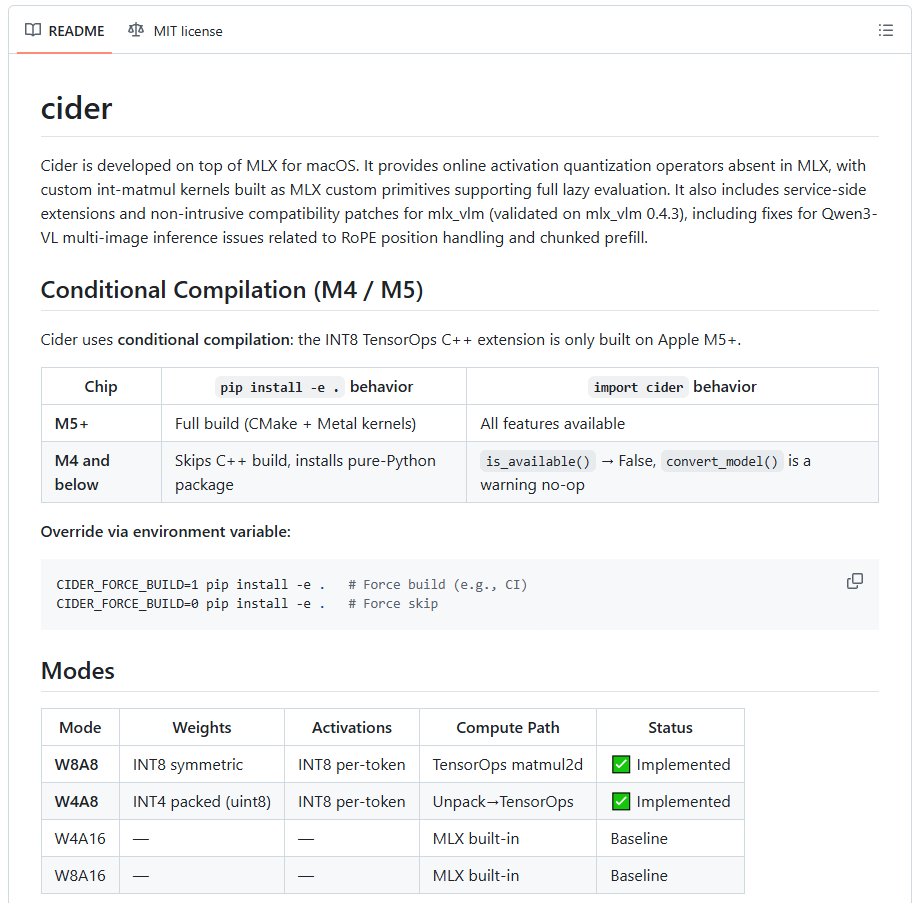The height and width of the screenshot is (903, 918).
Task: Click "MLX built-in" in the W8A16 row
Action: (x=475, y=875)
